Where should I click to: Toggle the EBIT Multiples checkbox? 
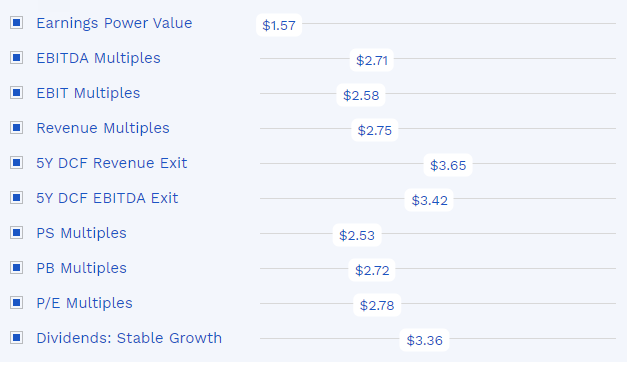pyautogui.click(x=16, y=92)
